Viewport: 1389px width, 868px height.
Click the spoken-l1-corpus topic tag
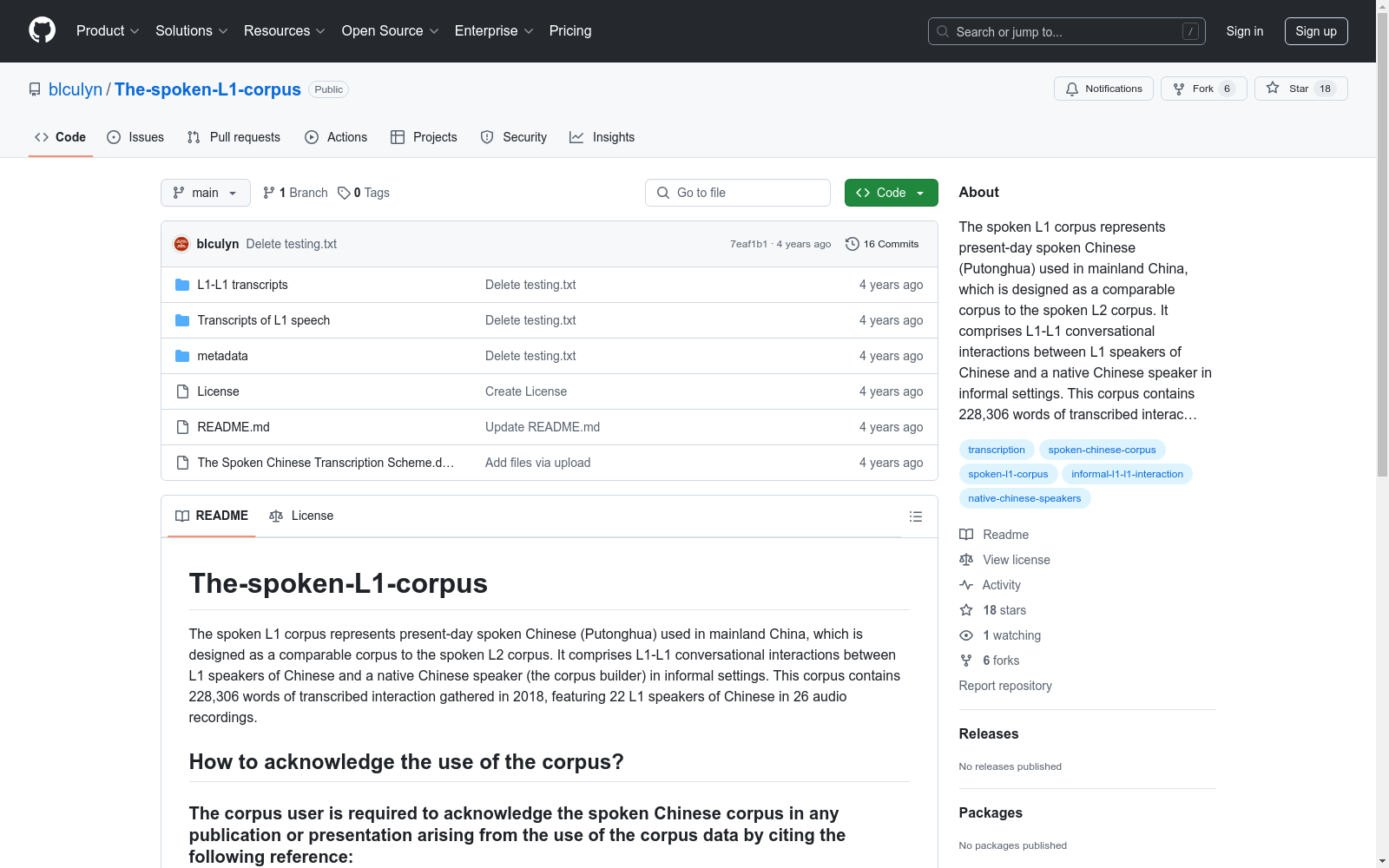[x=1008, y=474]
